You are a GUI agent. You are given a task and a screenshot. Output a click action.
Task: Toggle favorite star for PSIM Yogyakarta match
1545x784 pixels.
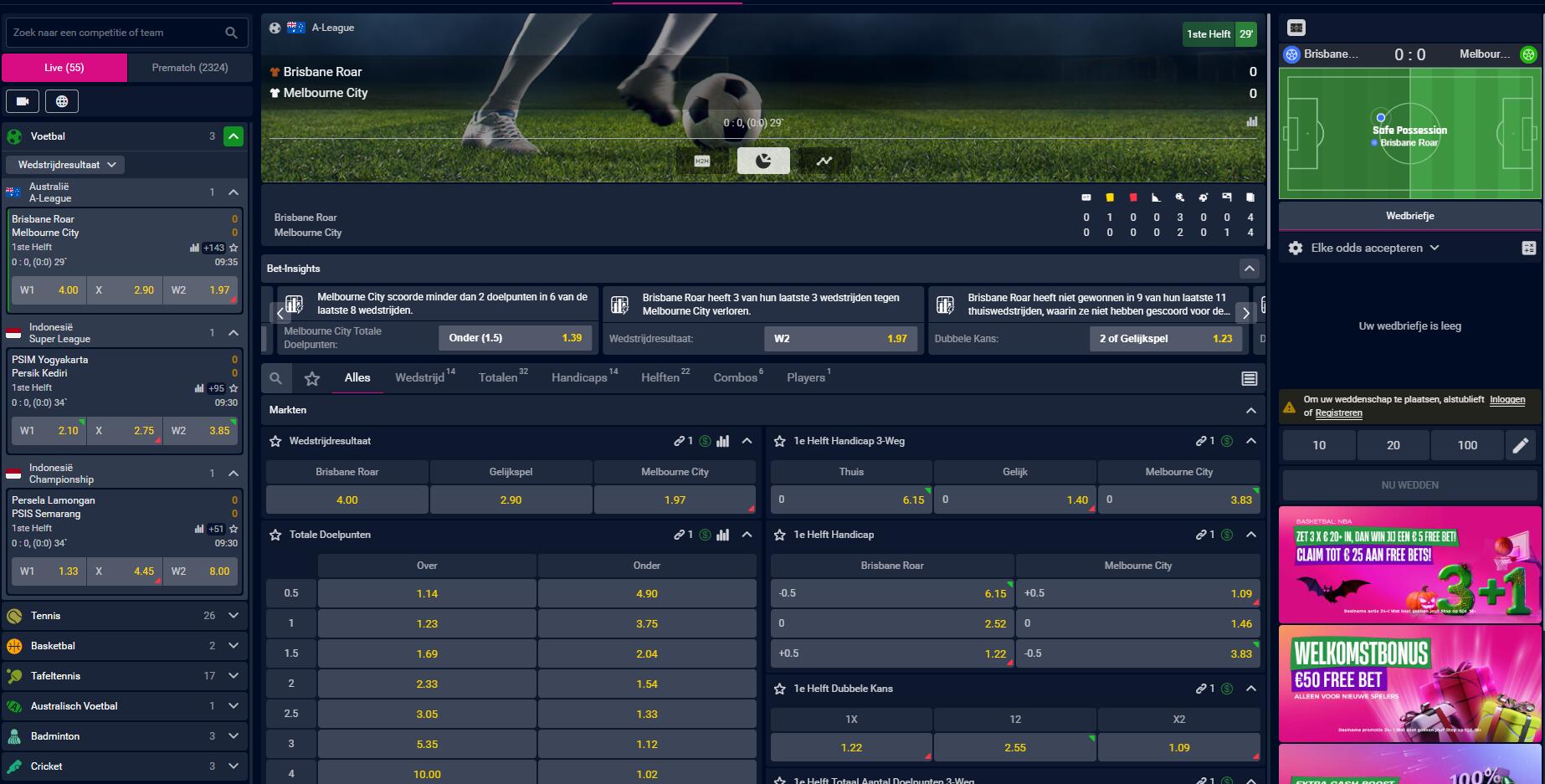(x=234, y=388)
